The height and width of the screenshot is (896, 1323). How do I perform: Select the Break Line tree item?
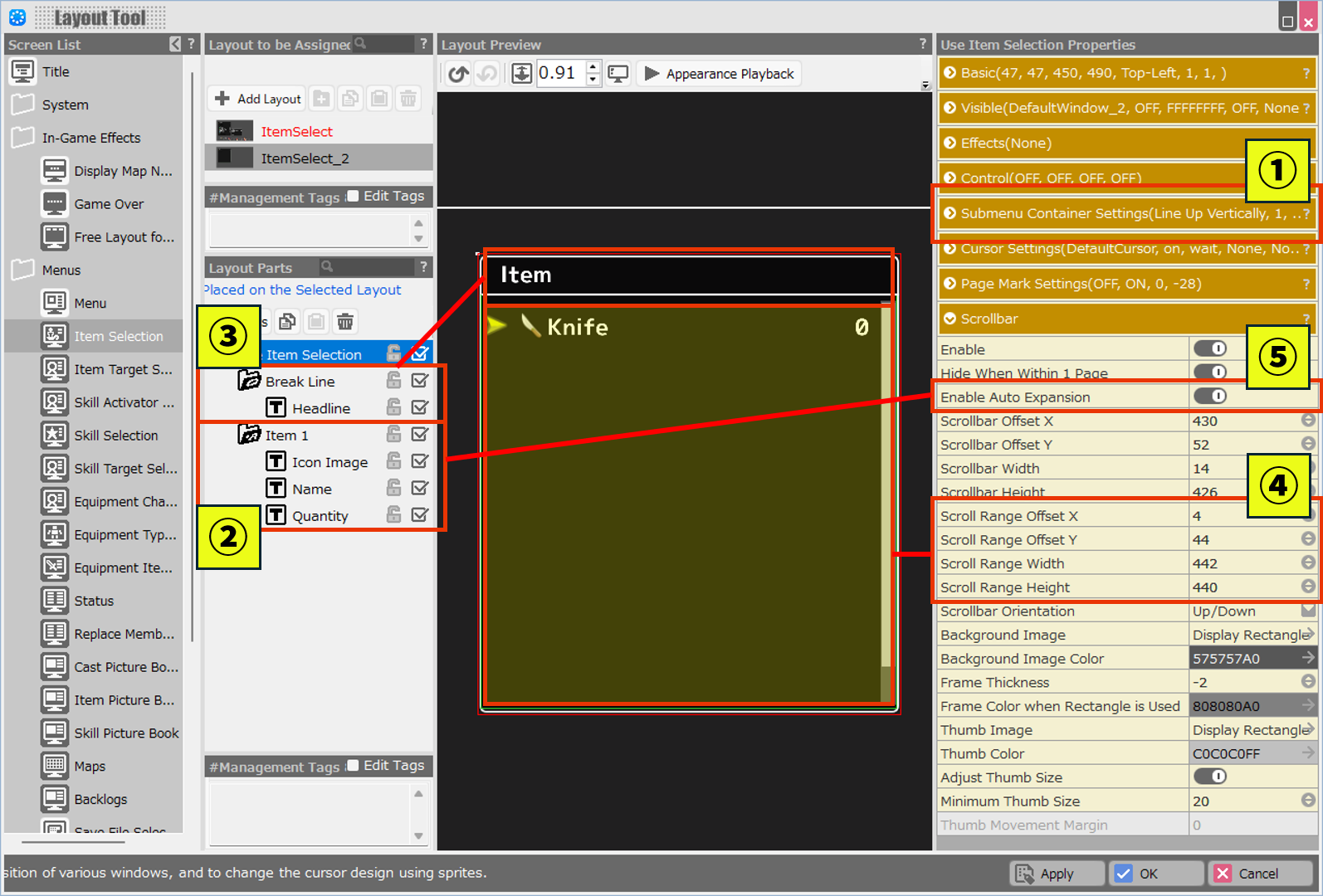click(300, 382)
